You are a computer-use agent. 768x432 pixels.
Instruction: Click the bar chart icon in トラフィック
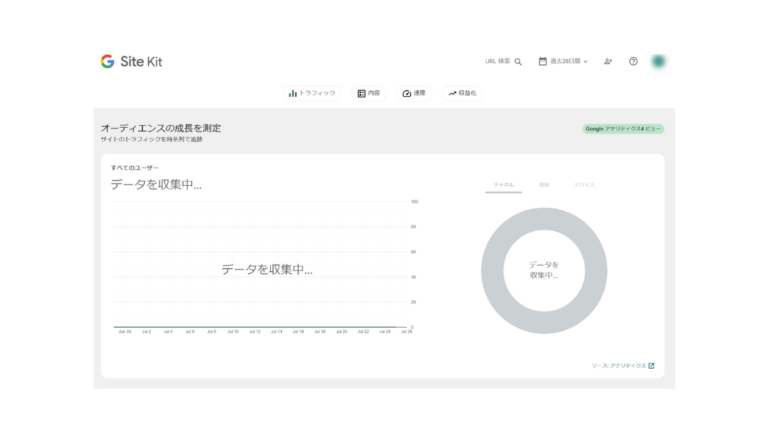point(293,93)
